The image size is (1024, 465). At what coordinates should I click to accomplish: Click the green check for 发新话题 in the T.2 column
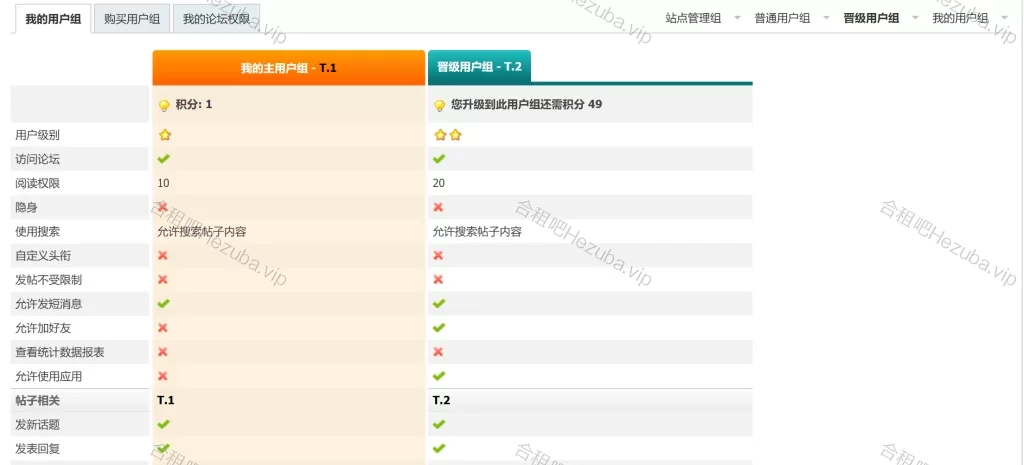point(439,425)
